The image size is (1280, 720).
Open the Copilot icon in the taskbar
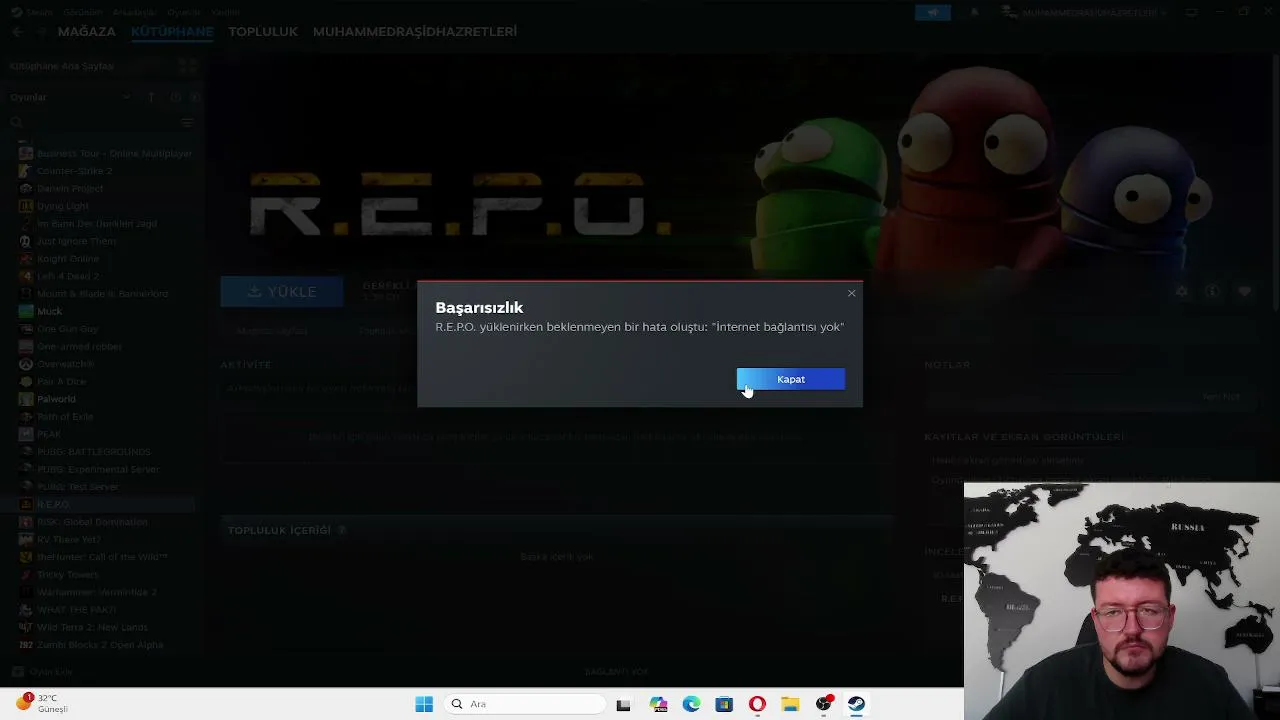pyautogui.click(x=658, y=704)
